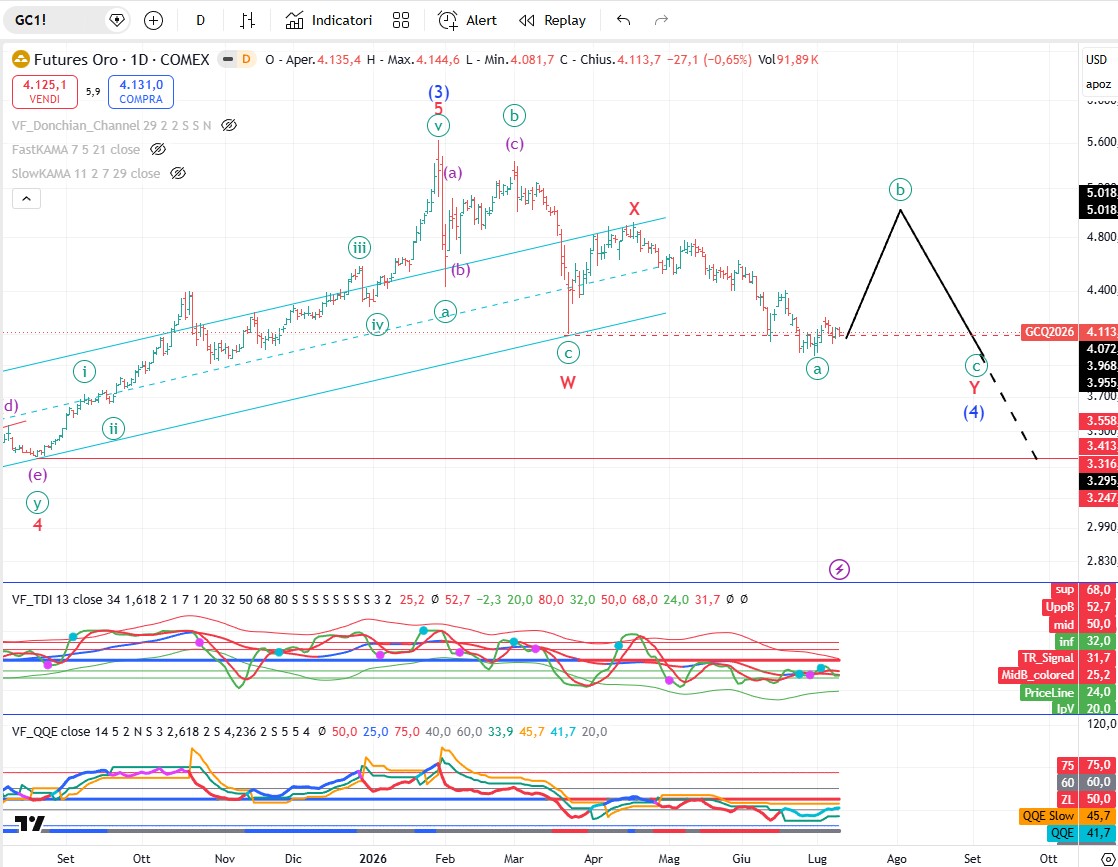
Task: Click the circled iii wave label
Action: tap(359, 248)
